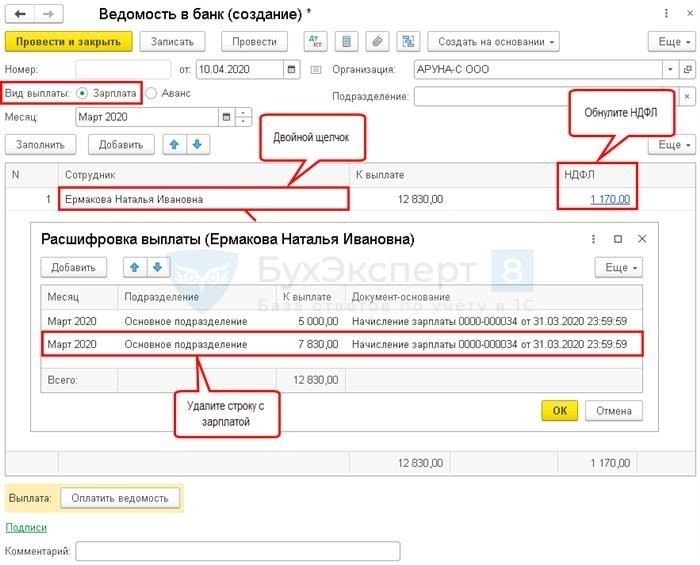The height and width of the screenshot is (565, 700).
Task: Focus the Номер input field
Action: pos(123,70)
